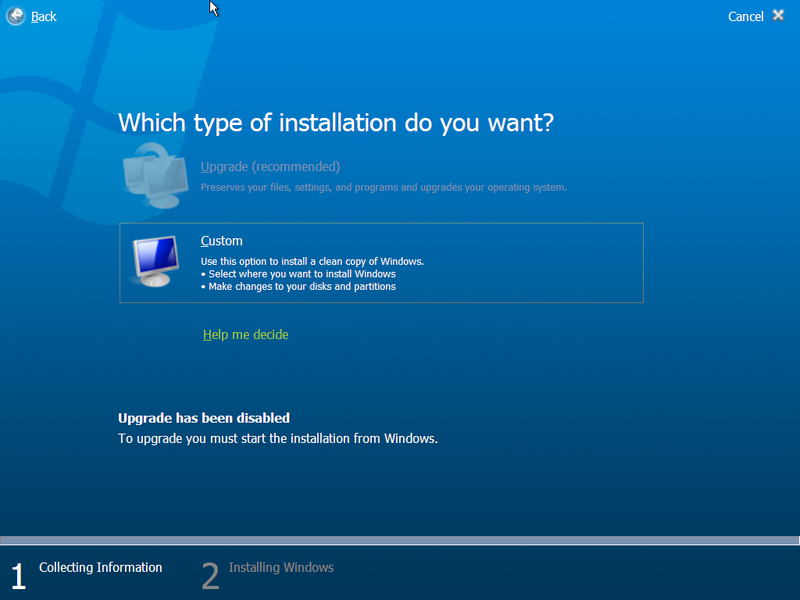Click 'Make changes to your disks and partitions' bullet

[298, 287]
